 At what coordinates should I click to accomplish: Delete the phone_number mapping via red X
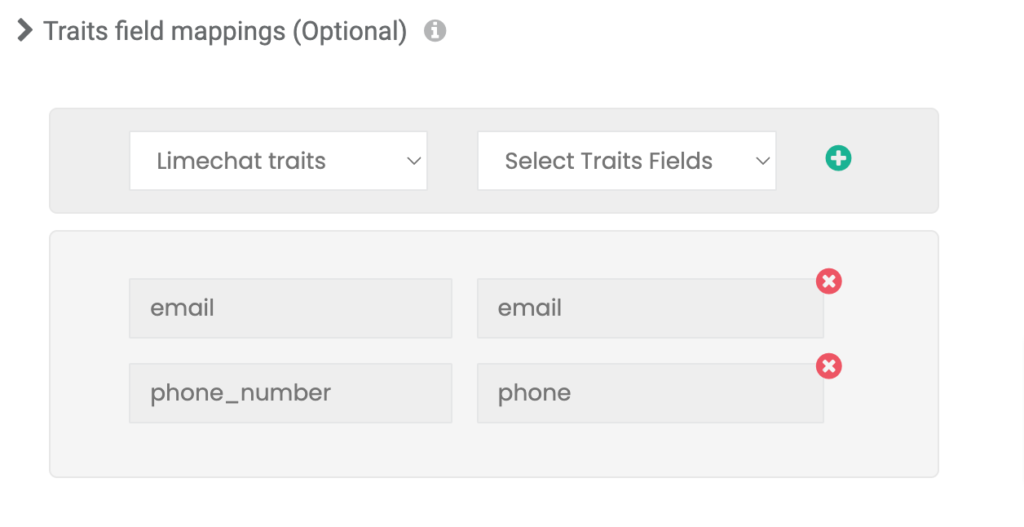(x=829, y=366)
